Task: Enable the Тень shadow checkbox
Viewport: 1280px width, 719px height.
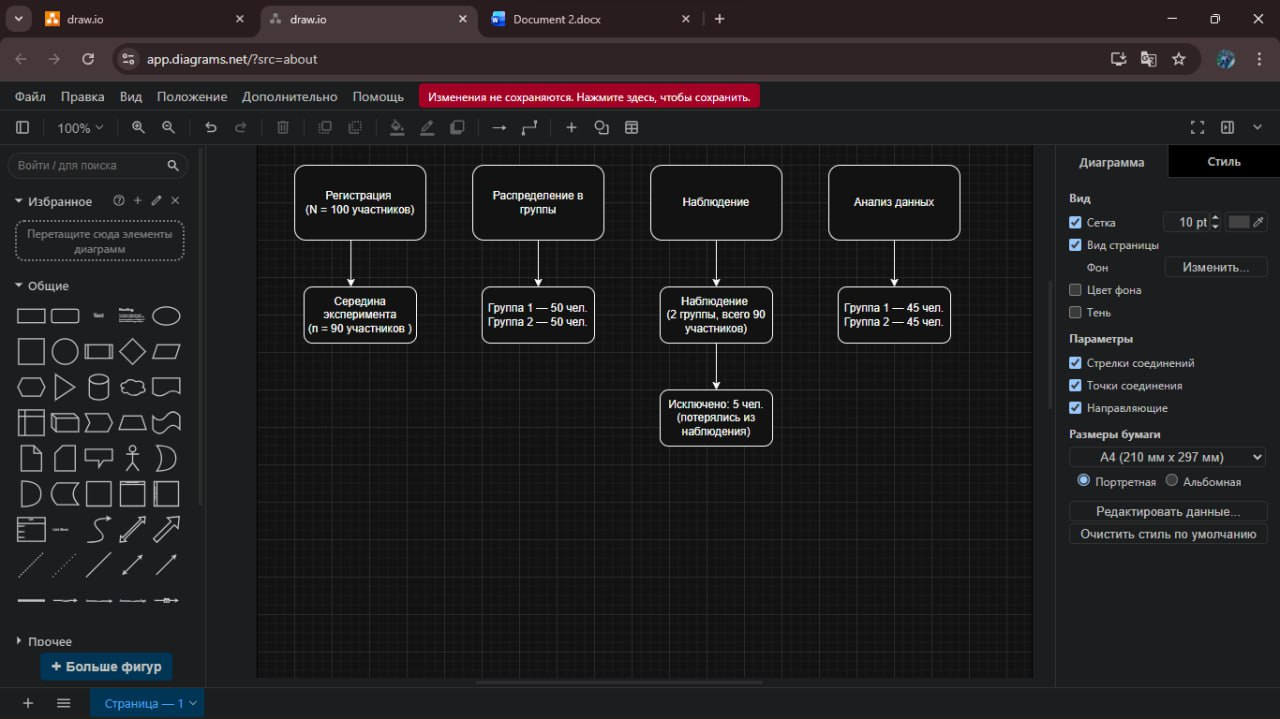Action: coord(1076,313)
